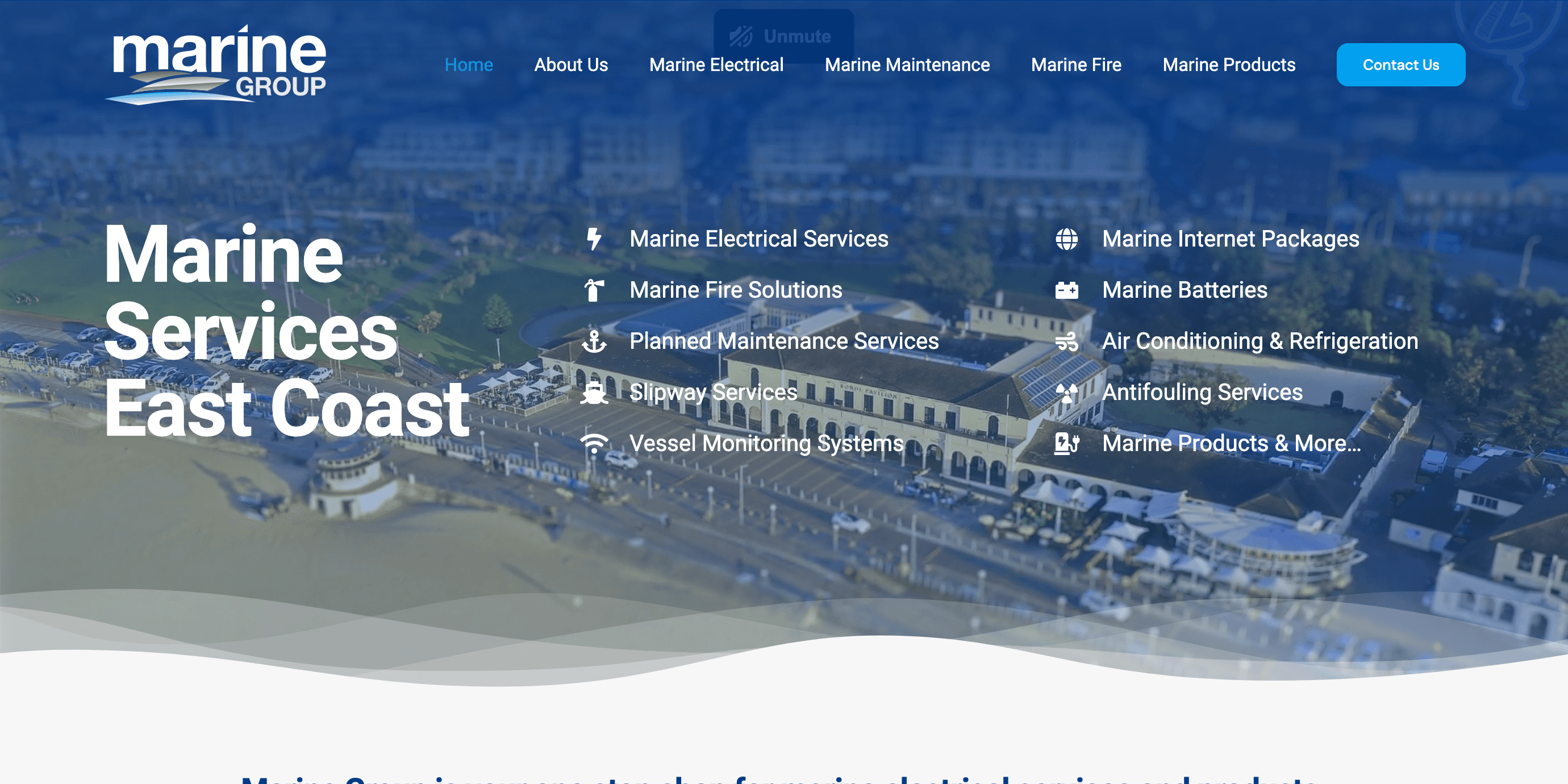1568x784 pixels.
Task: Select Marine Fire navigation item
Action: (x=1075, y=65)
